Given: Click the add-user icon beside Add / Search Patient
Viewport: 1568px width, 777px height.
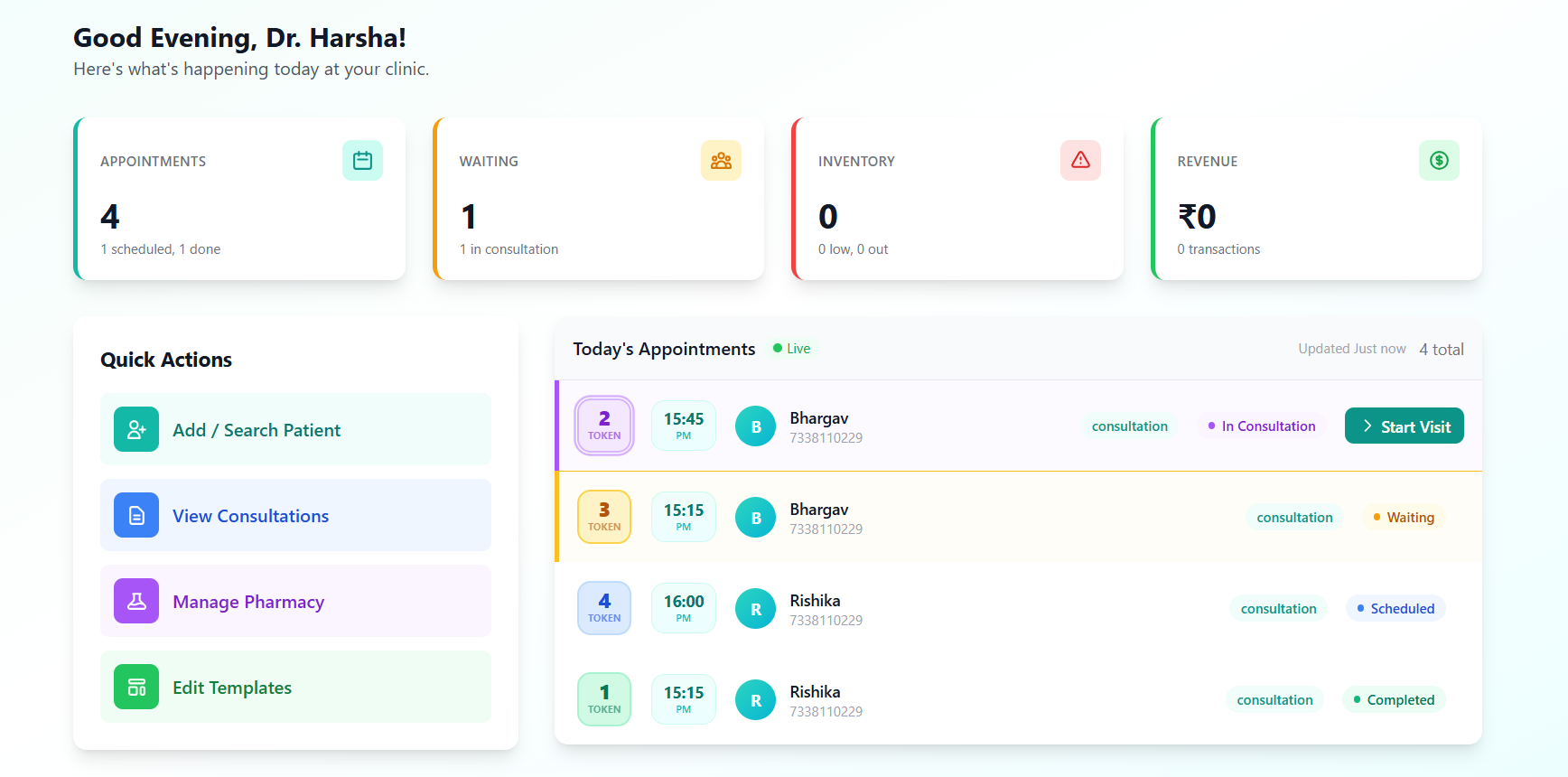Looking at the screenshot, I should pos(136,430).
